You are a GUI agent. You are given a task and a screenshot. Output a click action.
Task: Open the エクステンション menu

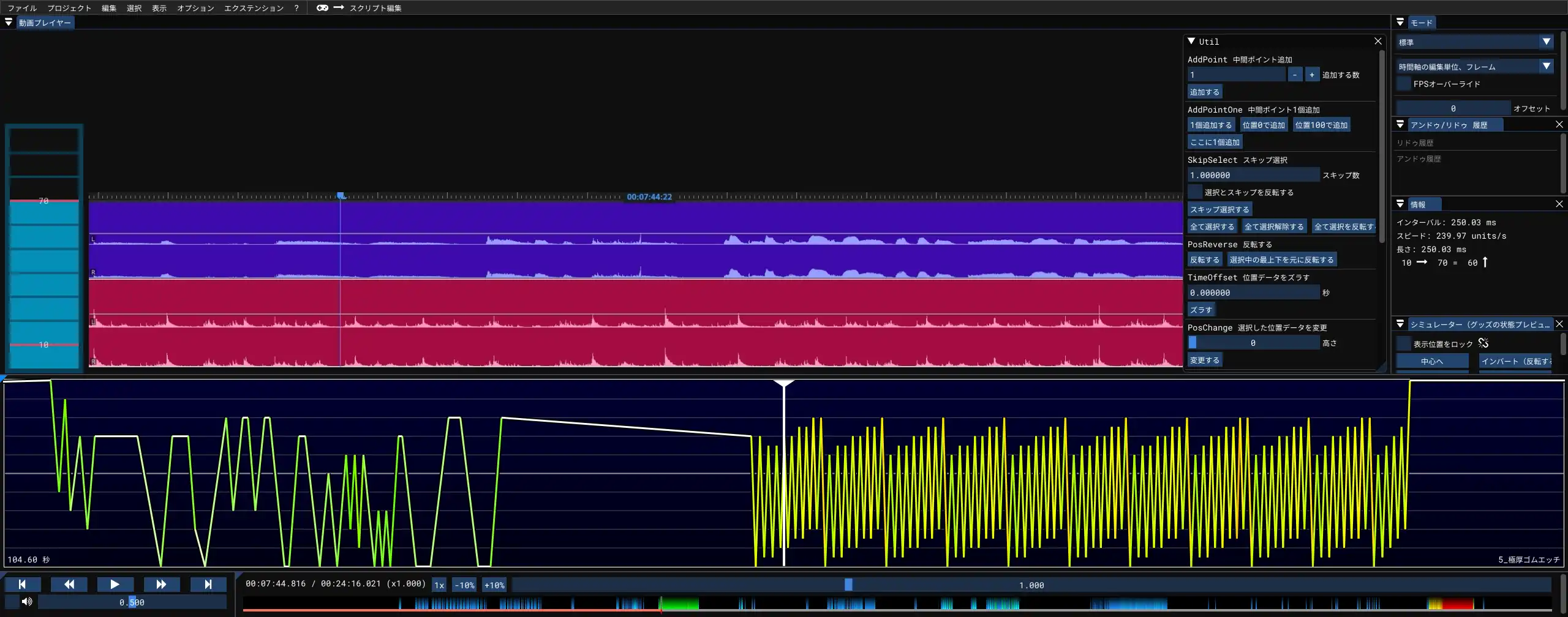254,8
